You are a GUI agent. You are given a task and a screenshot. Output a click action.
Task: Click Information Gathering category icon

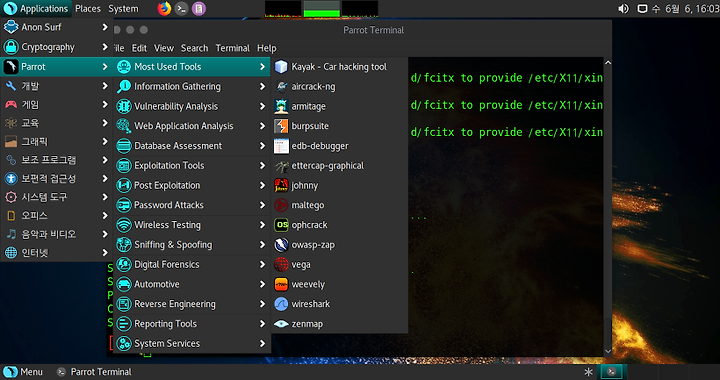[124, 86]
